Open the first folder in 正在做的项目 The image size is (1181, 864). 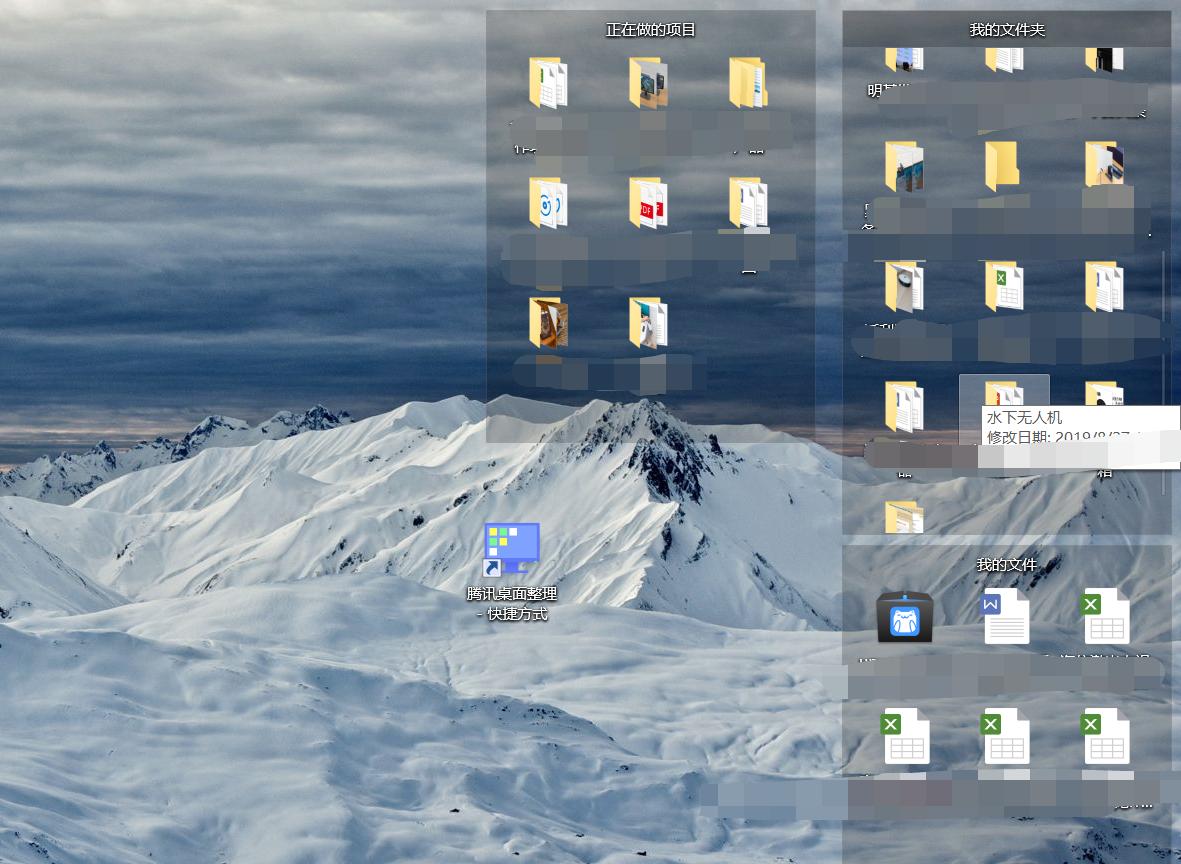tap(548, 82)
